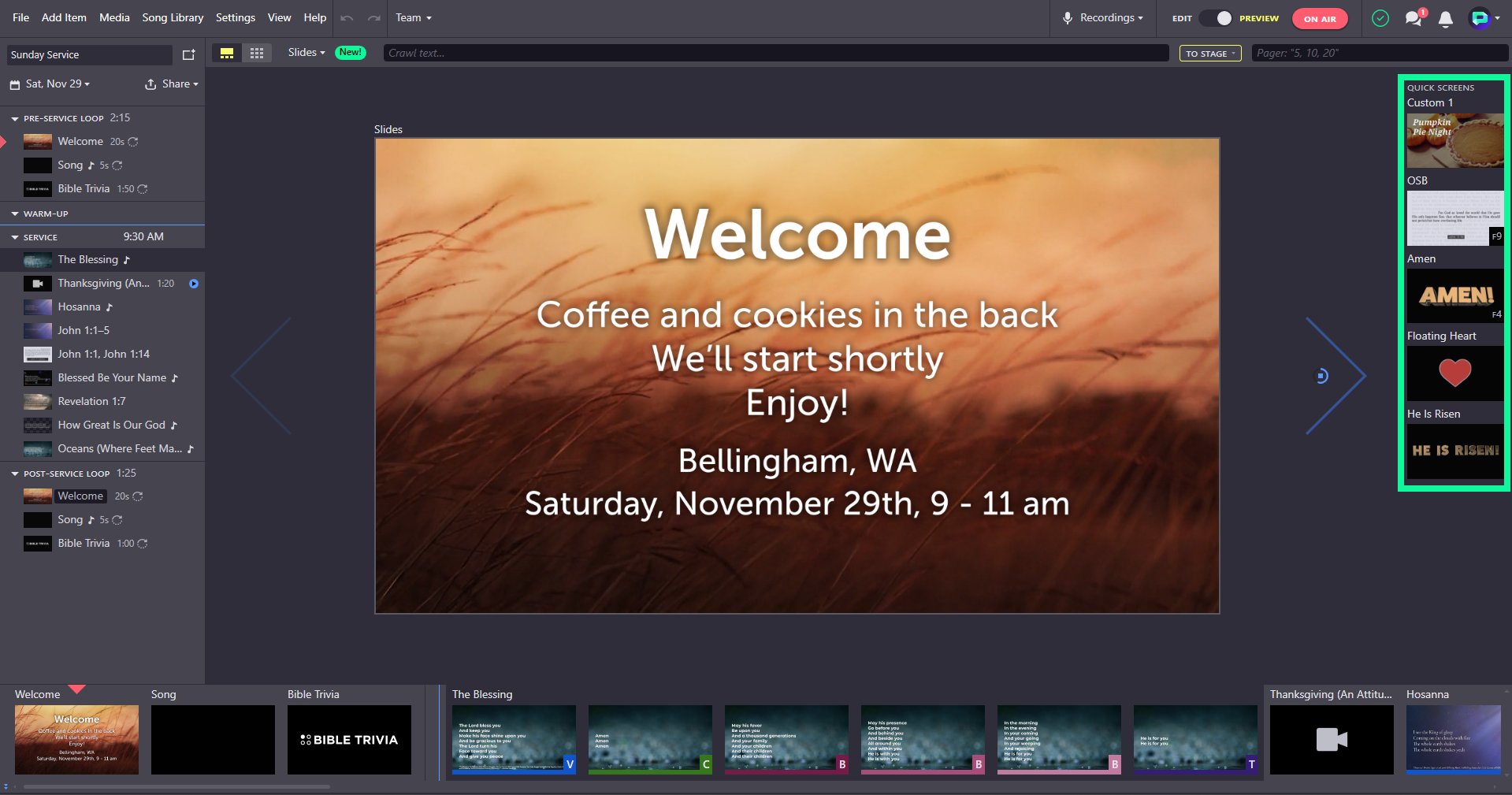Open the Sat, Nov 29 date dropdown
The height and width of the screenshot is (795, 1512).
point(58,84)
